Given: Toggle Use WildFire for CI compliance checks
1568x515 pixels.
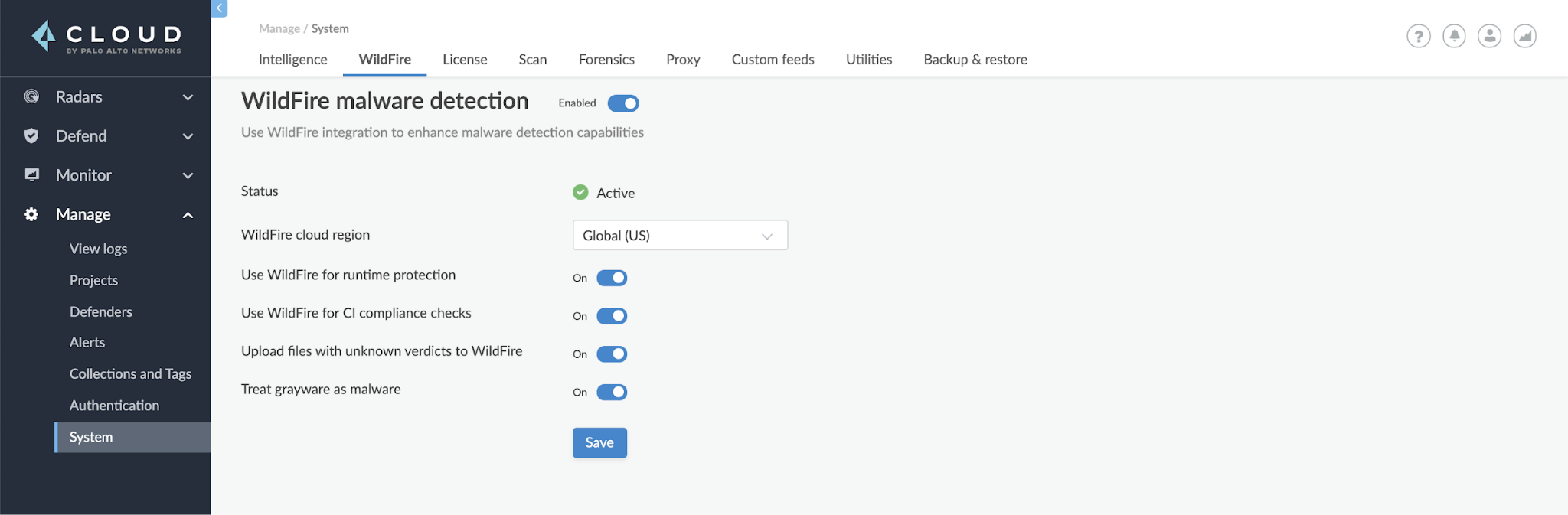Looking at the screenshot, I should coord(612,316).
